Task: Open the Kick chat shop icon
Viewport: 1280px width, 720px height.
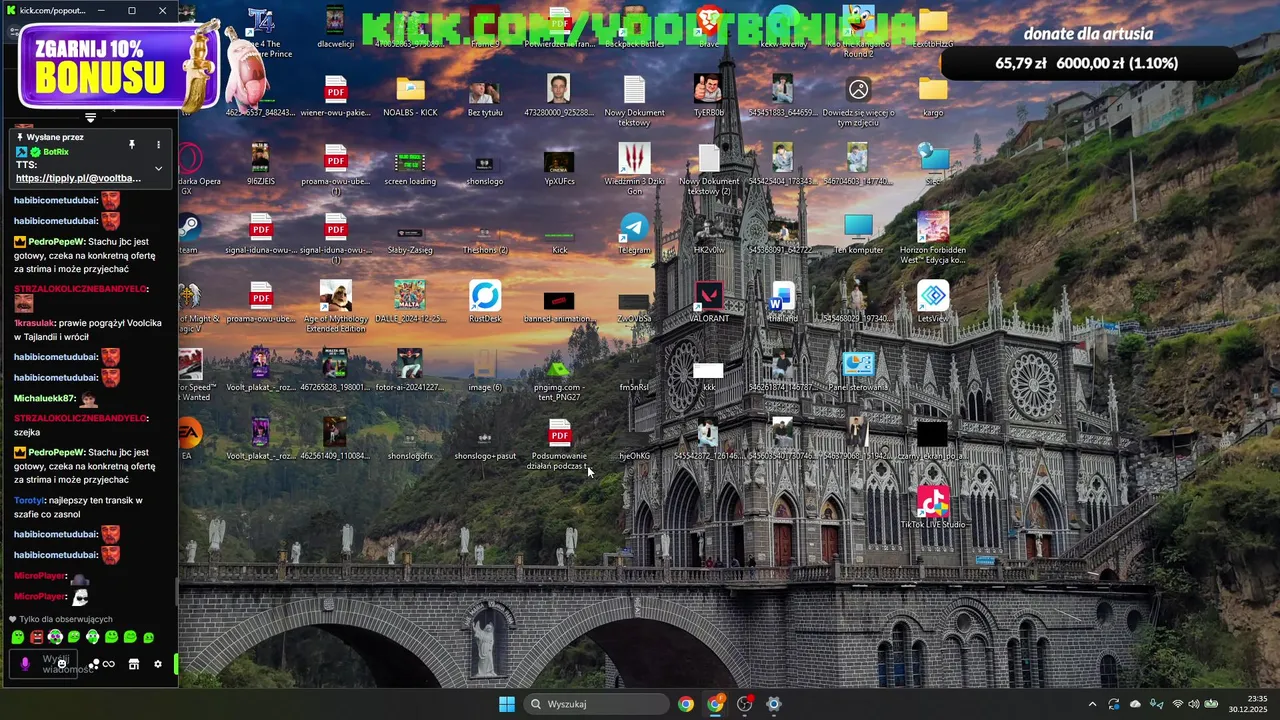Action: tap(133, 664)
